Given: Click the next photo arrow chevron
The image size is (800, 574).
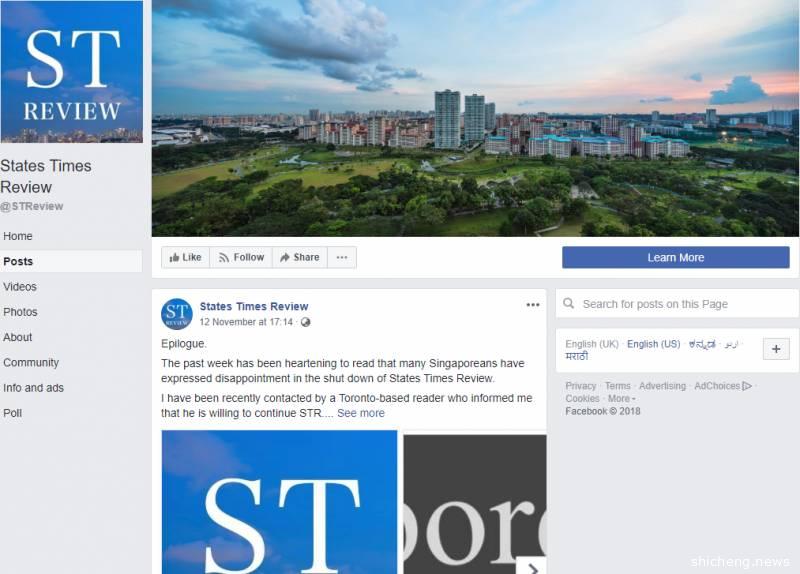Looking at the screenshot, I should coord(532,566).
